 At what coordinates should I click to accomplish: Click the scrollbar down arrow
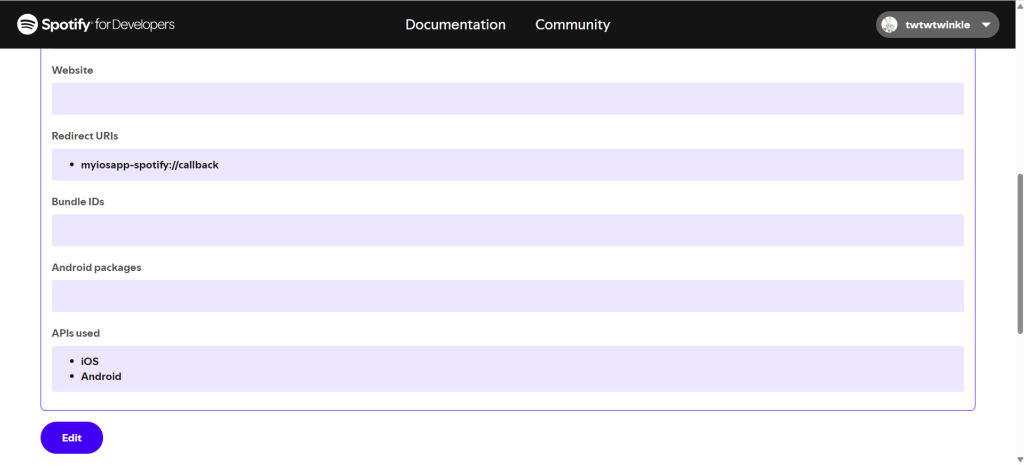coord(1019,460)
